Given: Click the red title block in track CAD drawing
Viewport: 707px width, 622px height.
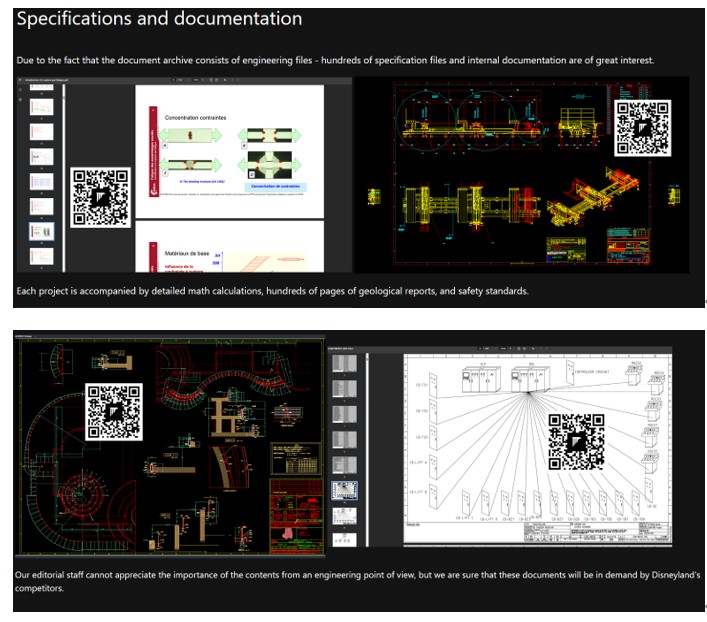Looking at the screenshot, I should coord(296,516).
